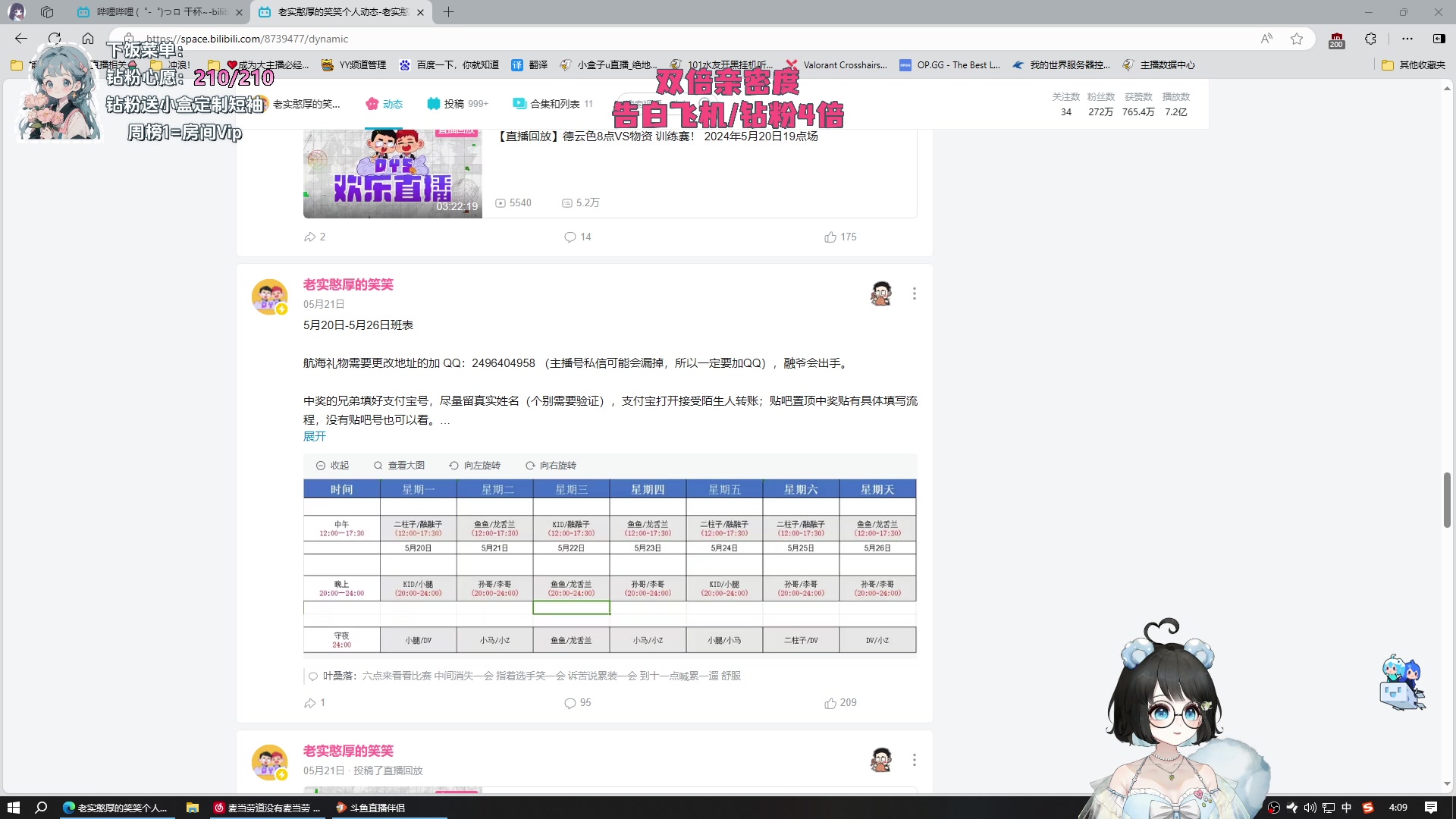
Task: Reload page with the refresh icon
Action: pos(55,39)
